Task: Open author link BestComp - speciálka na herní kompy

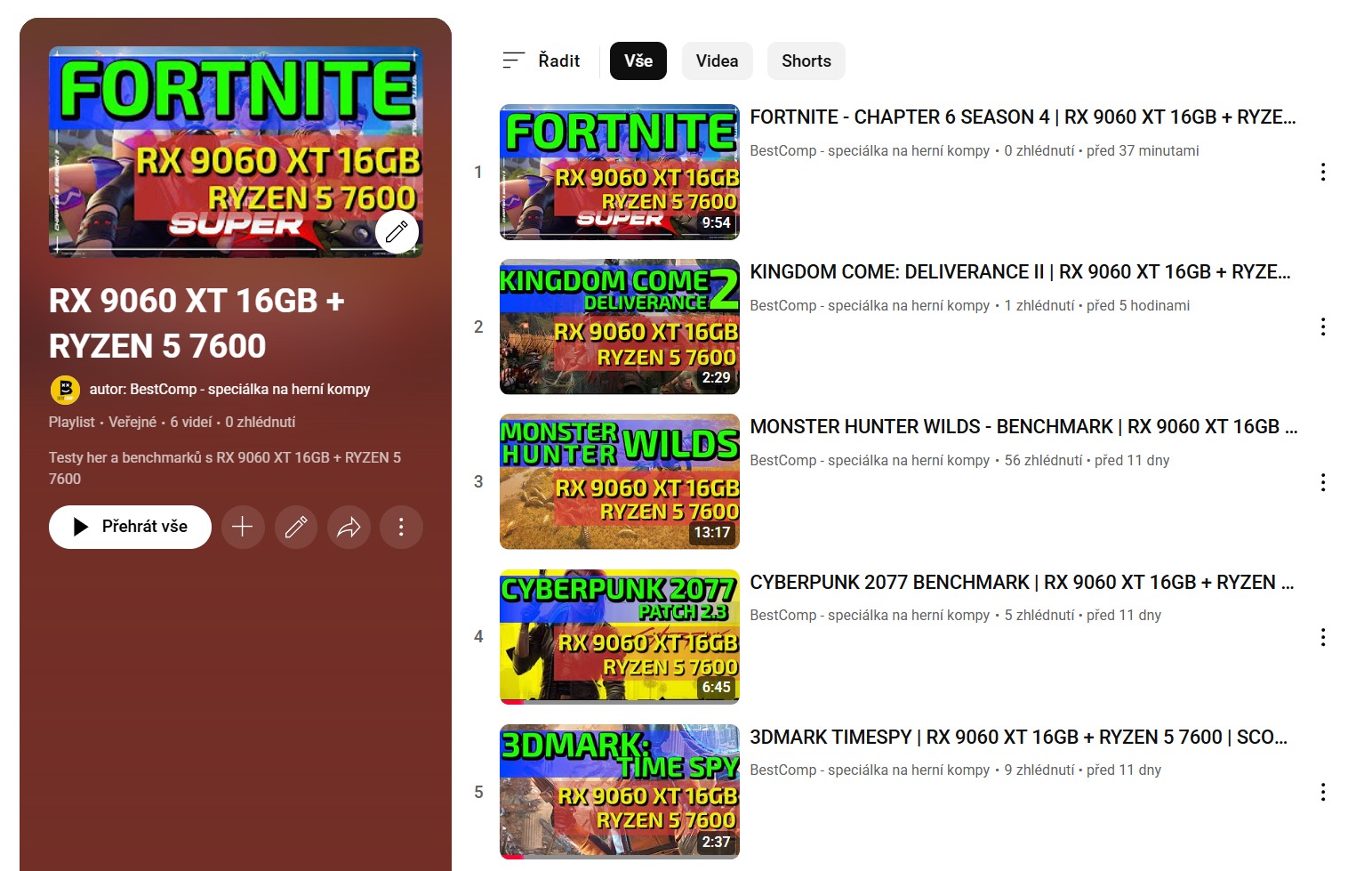Action: coord(229,389)
